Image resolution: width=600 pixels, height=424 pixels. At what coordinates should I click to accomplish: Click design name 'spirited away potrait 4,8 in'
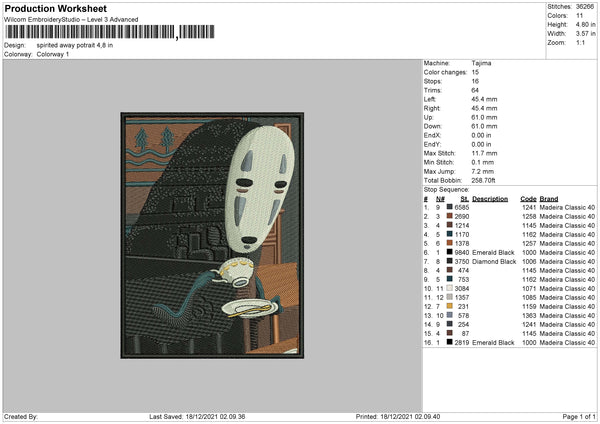point(75,45)
